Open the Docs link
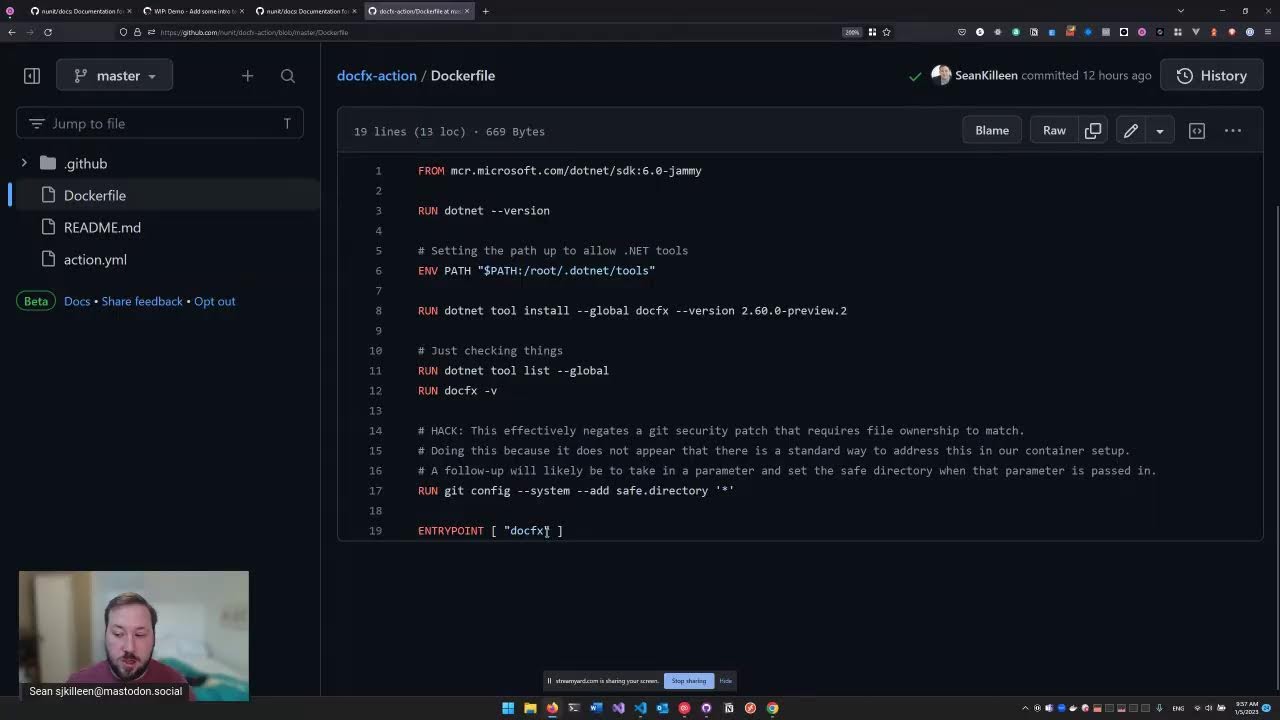1280x720 pixels. point(77,301)
